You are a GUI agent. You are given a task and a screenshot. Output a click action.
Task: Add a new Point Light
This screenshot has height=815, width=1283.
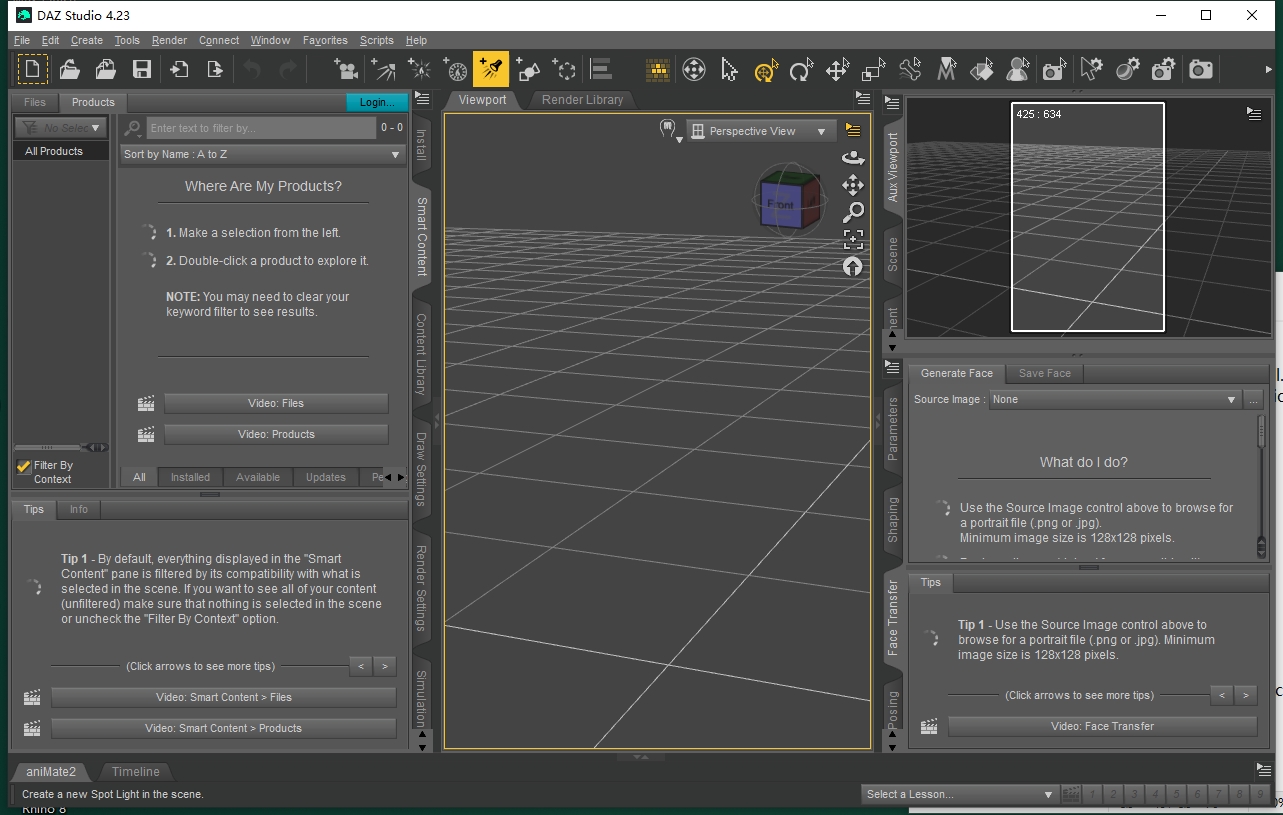click(x=420, y=69)
